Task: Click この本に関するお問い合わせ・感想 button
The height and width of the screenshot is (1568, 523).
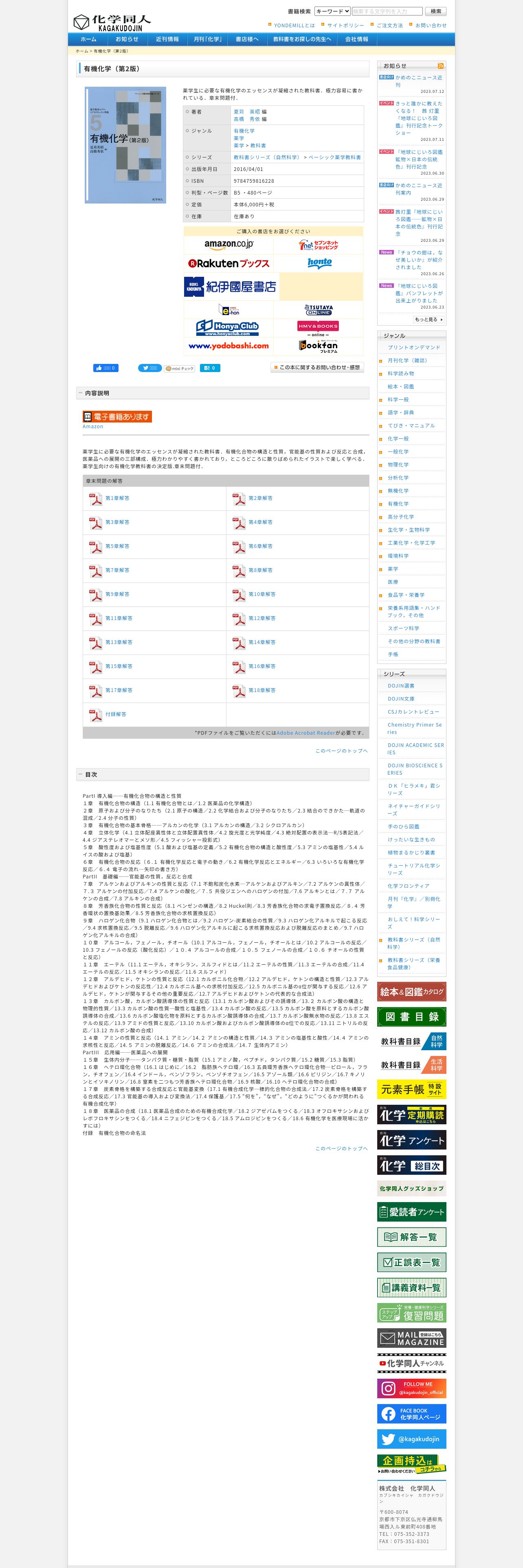Action: [316, 368]
